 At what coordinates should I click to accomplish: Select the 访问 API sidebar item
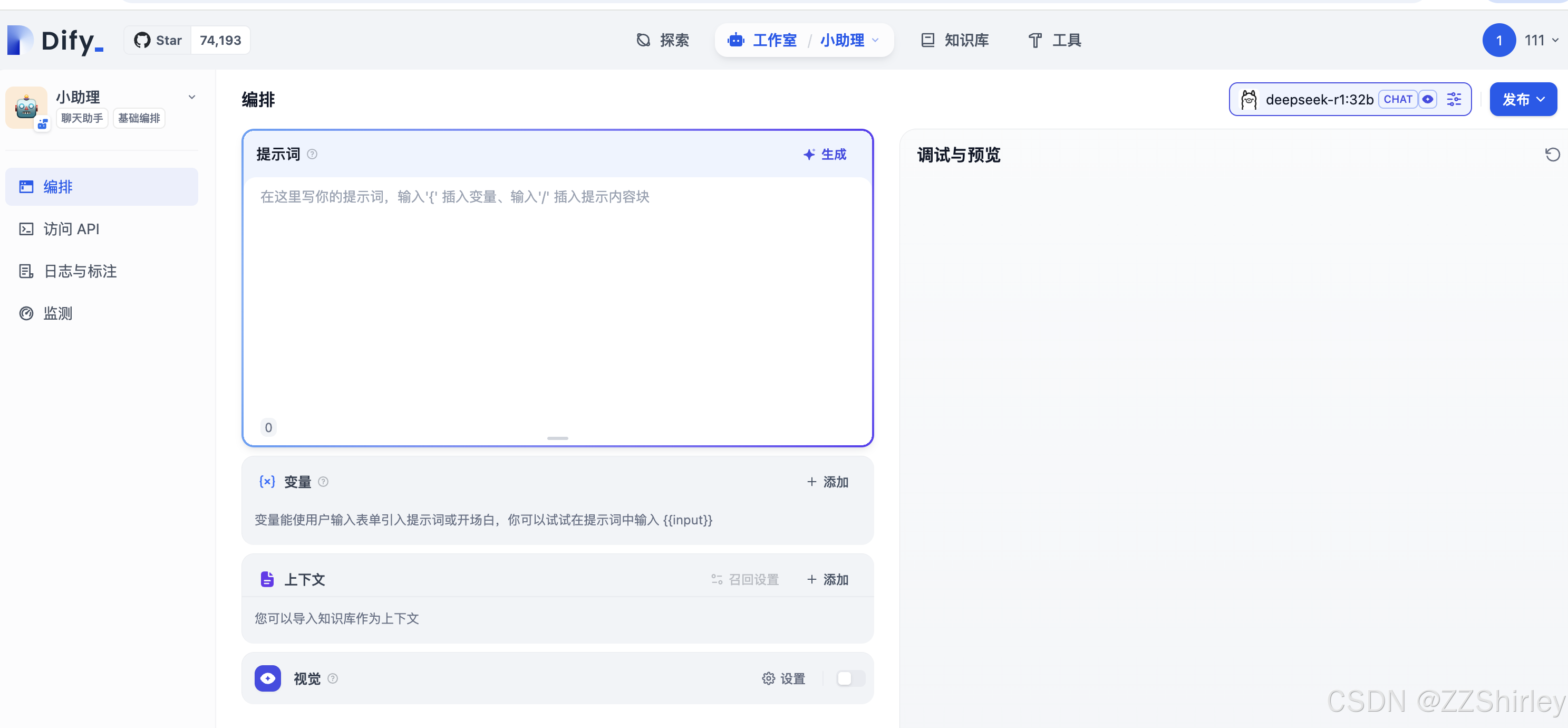tap(71, 229)
